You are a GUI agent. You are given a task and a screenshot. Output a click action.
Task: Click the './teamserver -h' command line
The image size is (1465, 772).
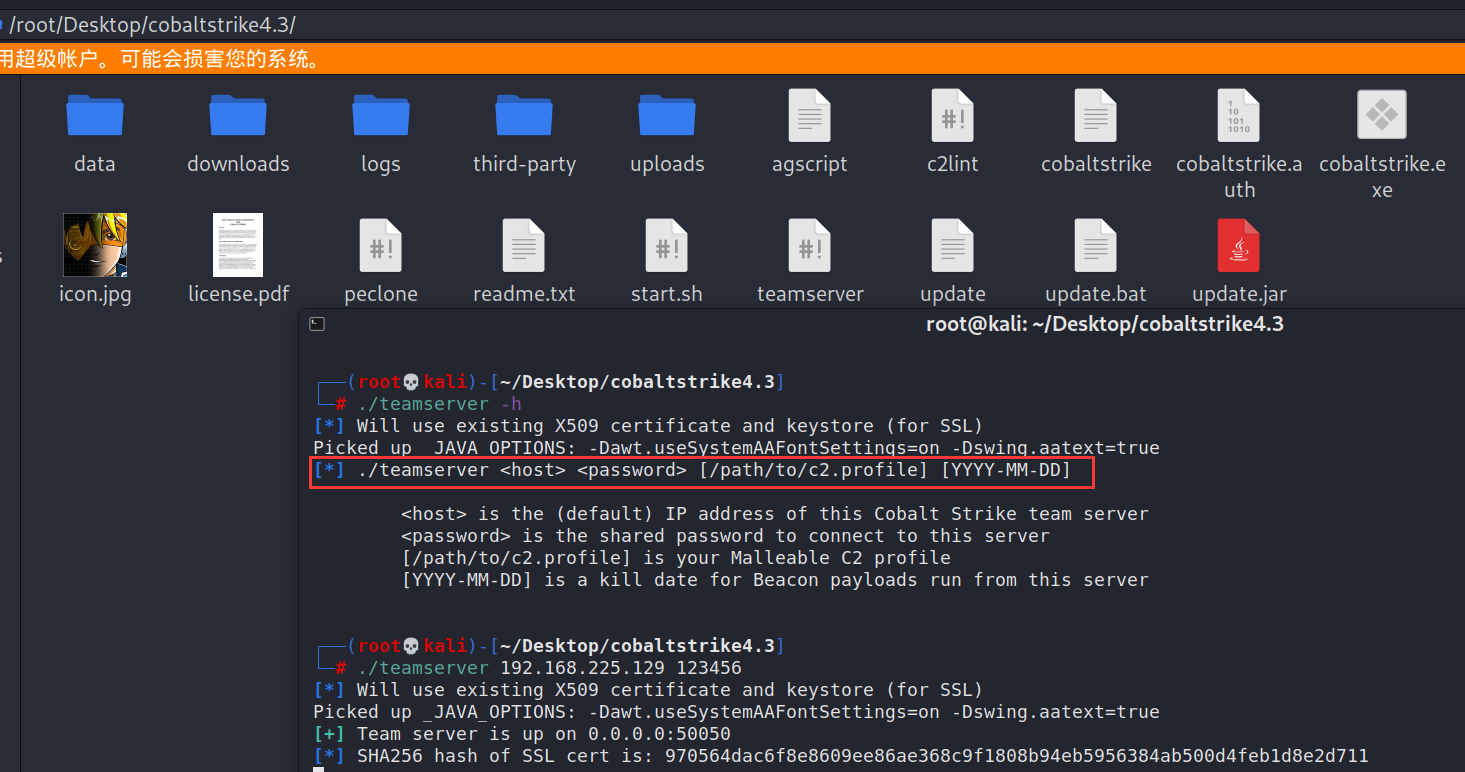tap(440, 404)
